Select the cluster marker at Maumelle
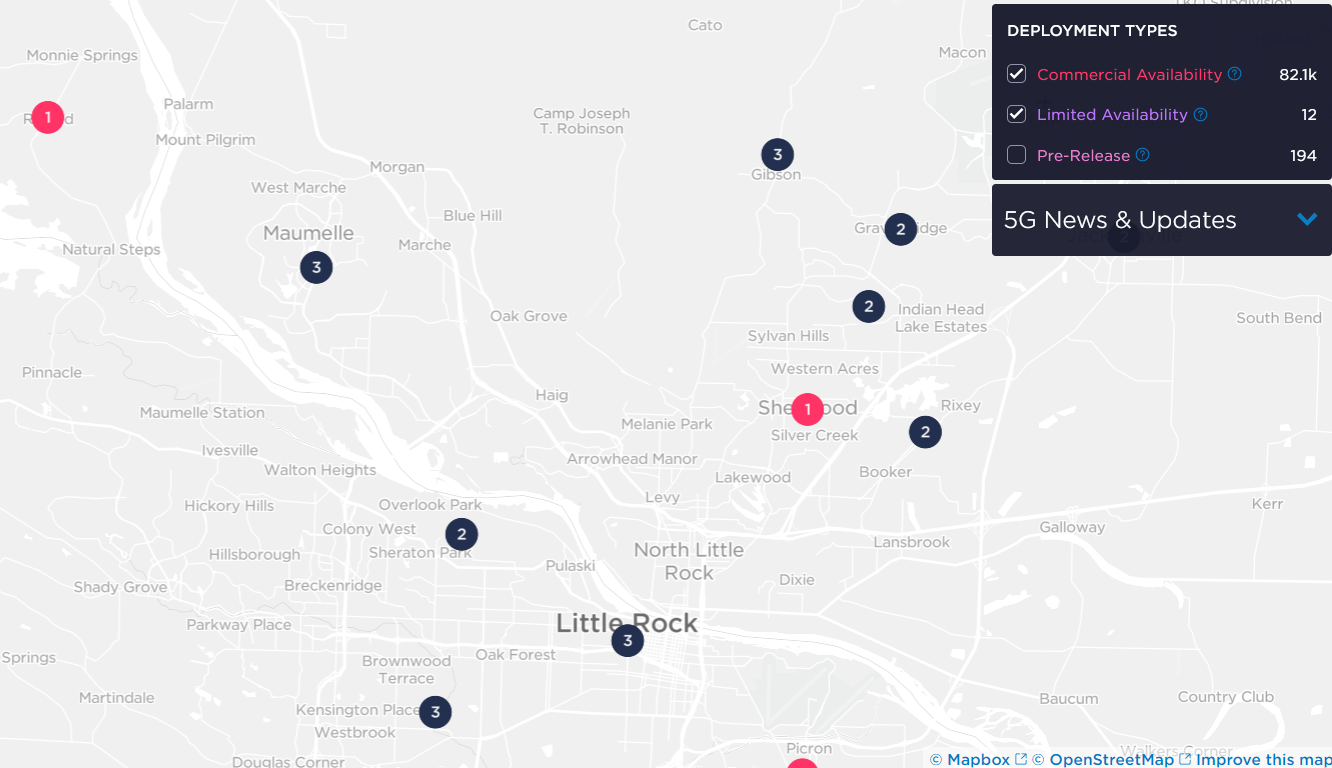 tap(316, 267)
